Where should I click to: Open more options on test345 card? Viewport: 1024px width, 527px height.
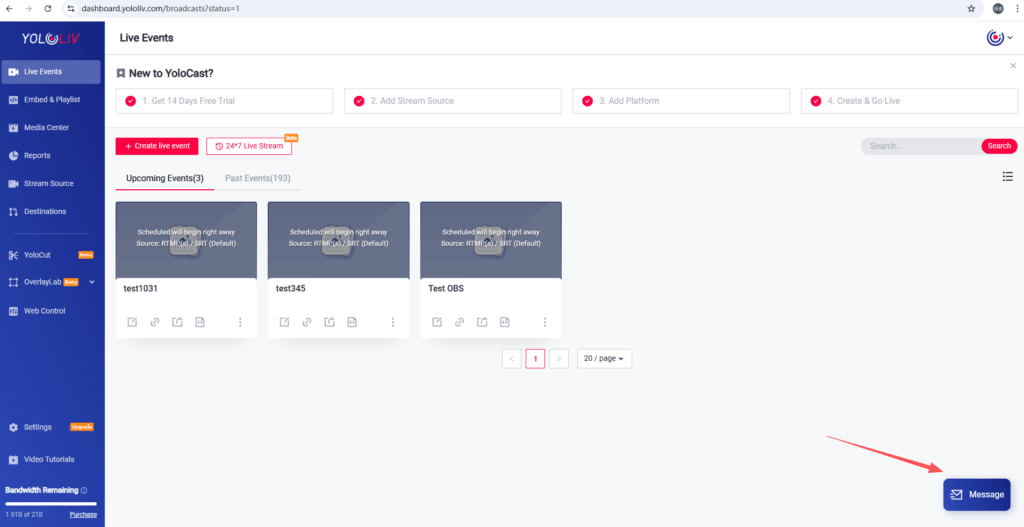pyautogui.click(x=393, y=322)
